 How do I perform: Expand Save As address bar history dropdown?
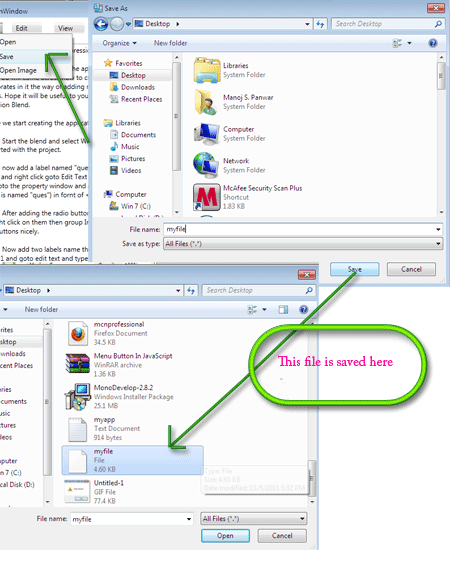(x=307, y=24)
